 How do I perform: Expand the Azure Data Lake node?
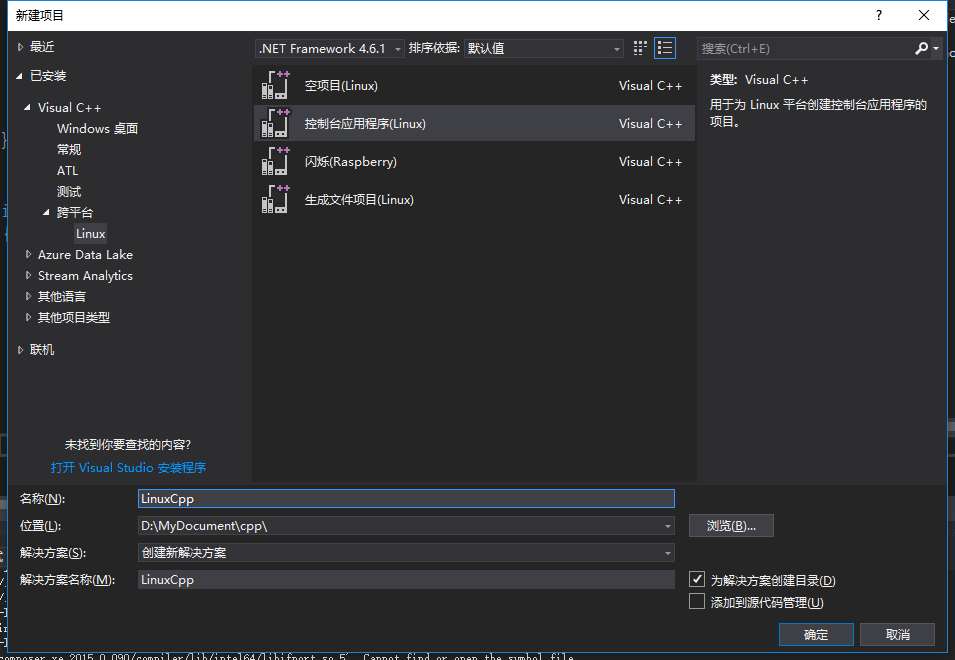(28, 255)
